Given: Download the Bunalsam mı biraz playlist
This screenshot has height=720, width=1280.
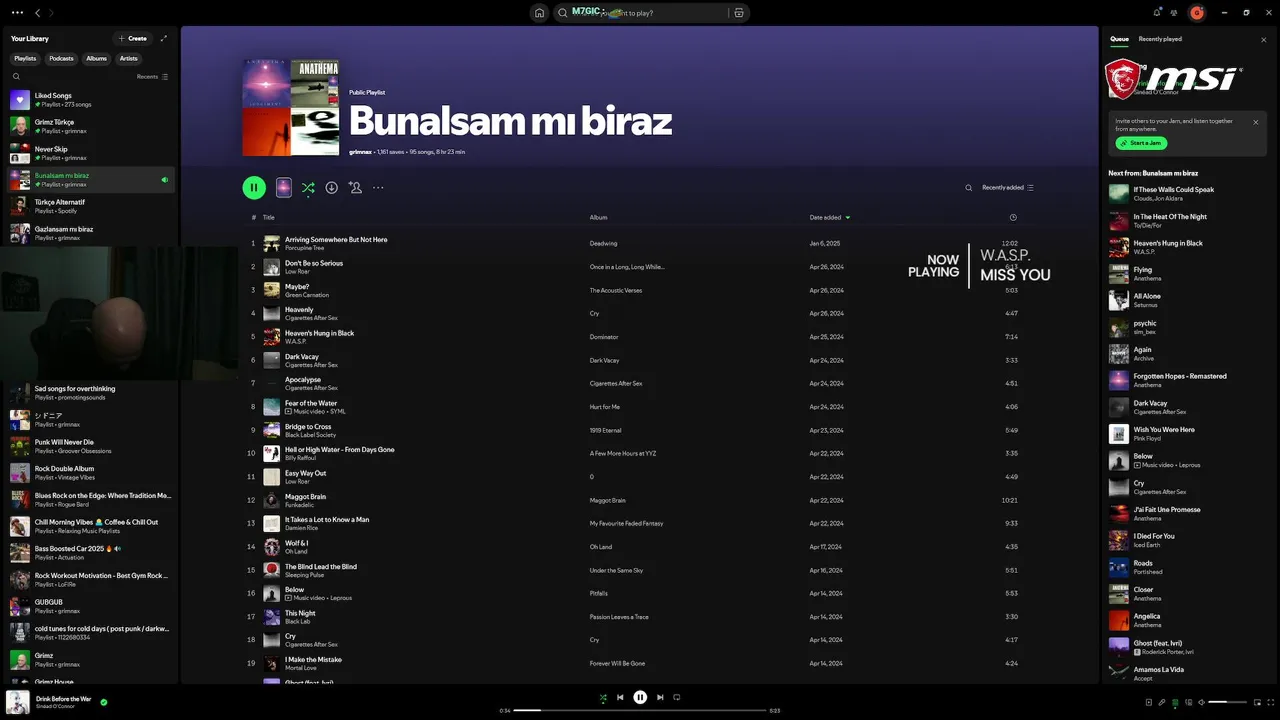Looking at the screenshot, I should [x=331, y=187].
